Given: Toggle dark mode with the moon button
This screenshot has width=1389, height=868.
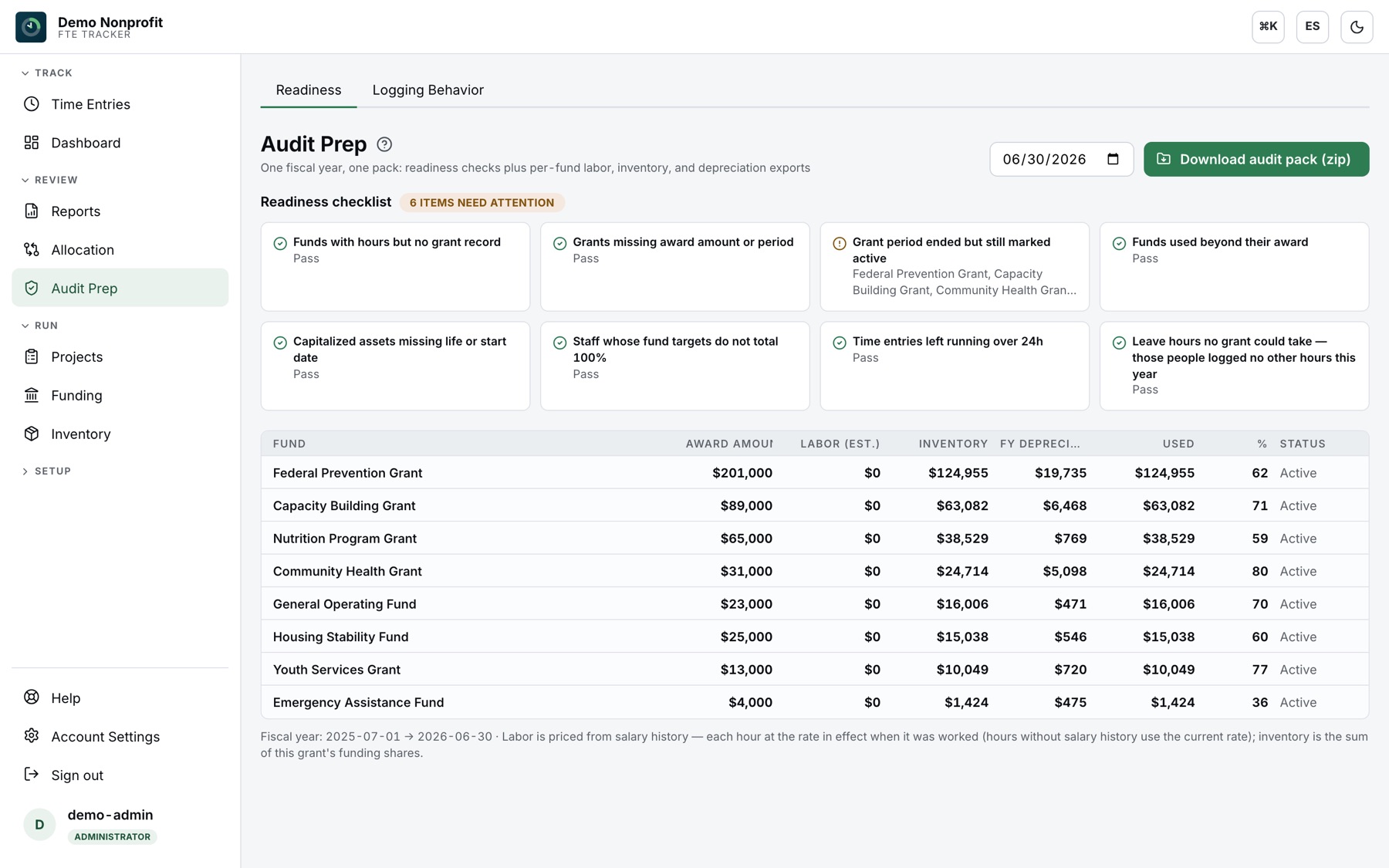Looking at the screenshot, I should pyautogui.click(x=1357, y=27).
